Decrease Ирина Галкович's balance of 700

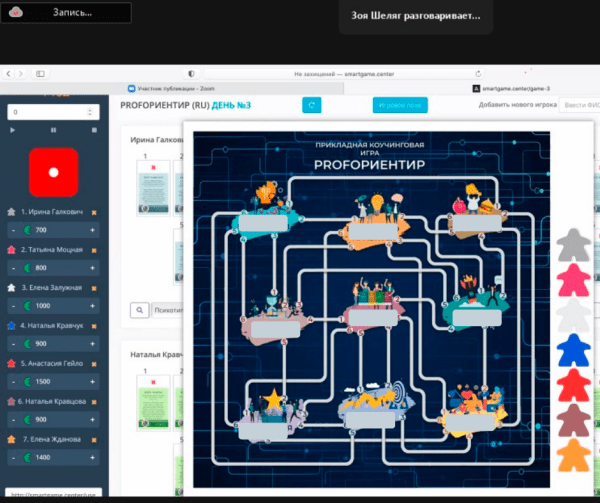pos(13,230)
